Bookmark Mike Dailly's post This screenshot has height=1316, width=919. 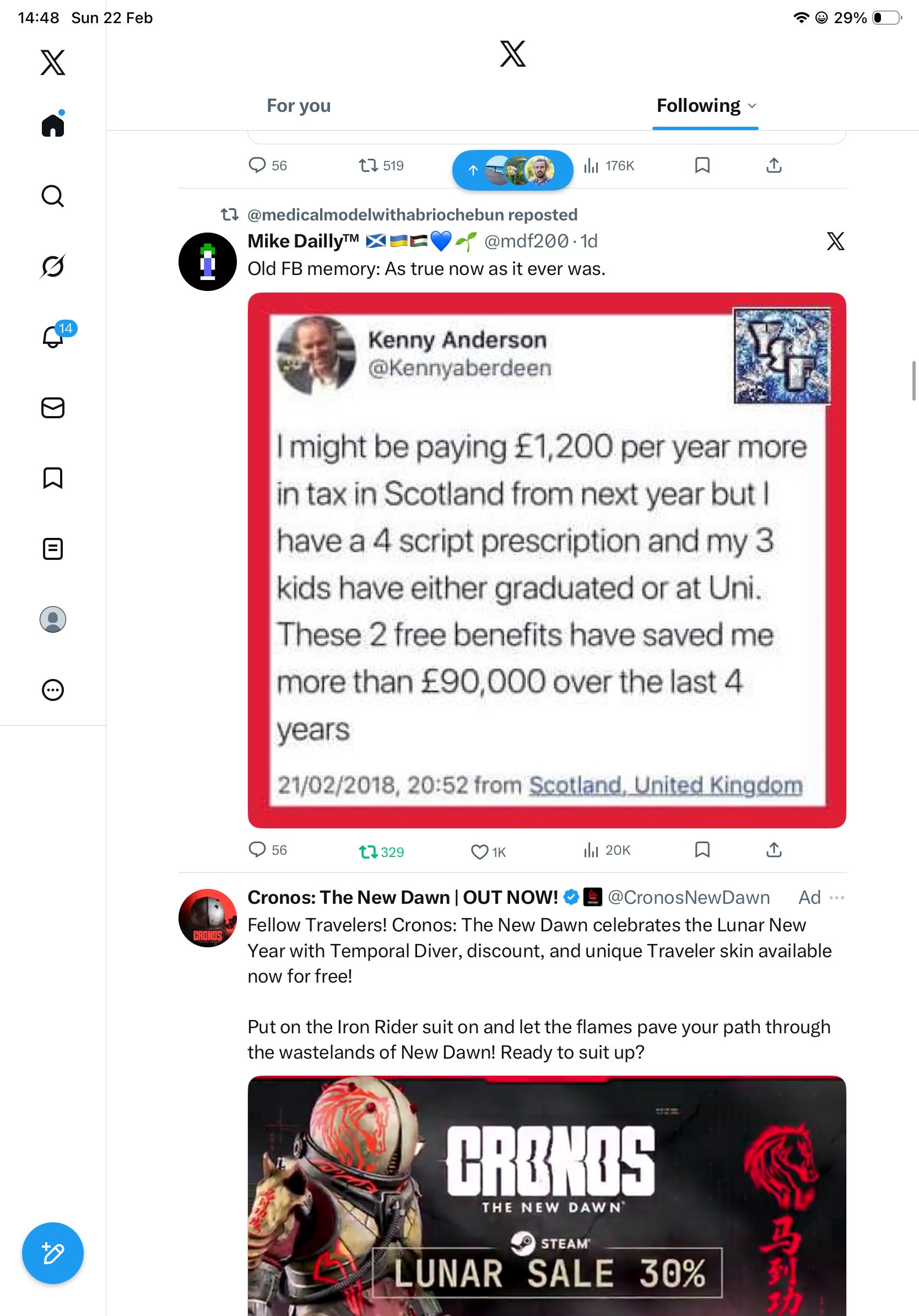click(702, 849)
